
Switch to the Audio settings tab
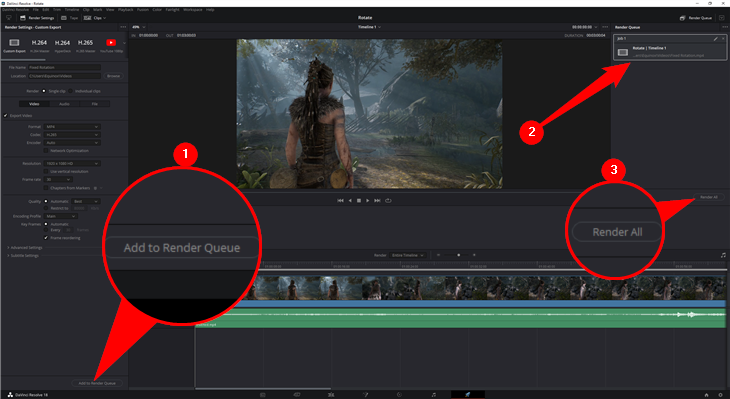coord(64,104)
